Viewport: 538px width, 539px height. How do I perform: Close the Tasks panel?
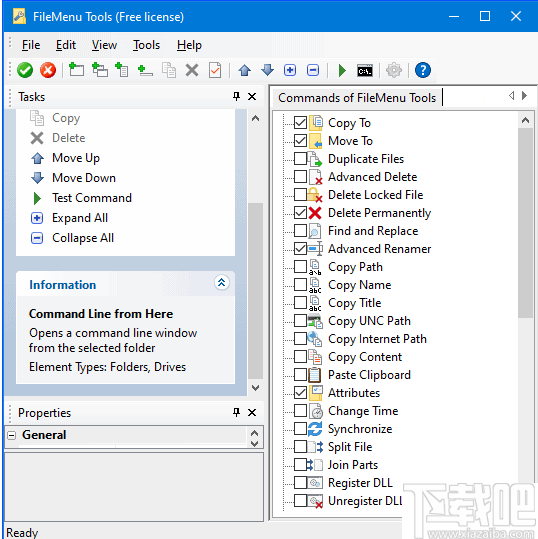click(252, 97)
